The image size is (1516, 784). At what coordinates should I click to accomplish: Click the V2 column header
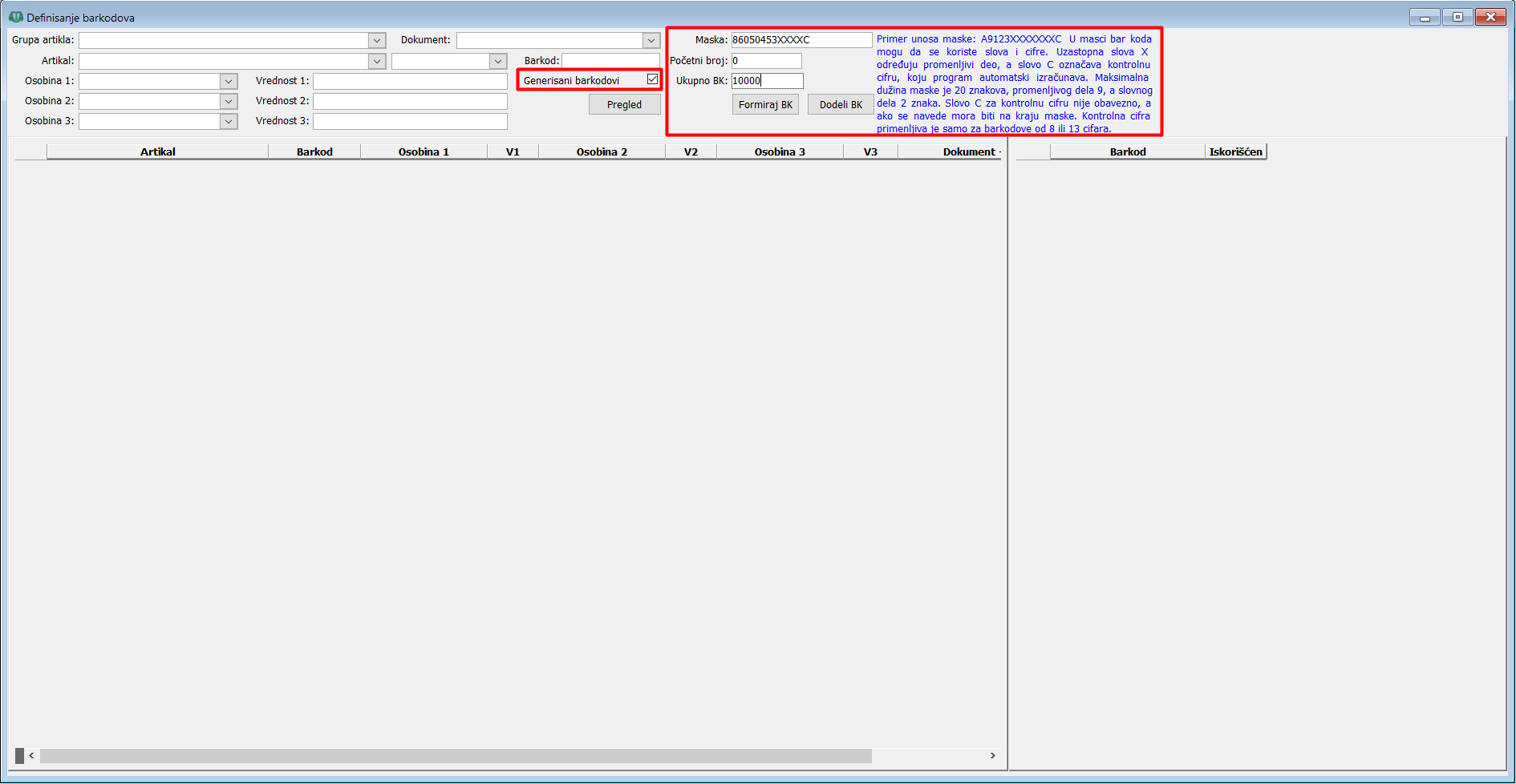pyautogui.click(x=691, y=152)
